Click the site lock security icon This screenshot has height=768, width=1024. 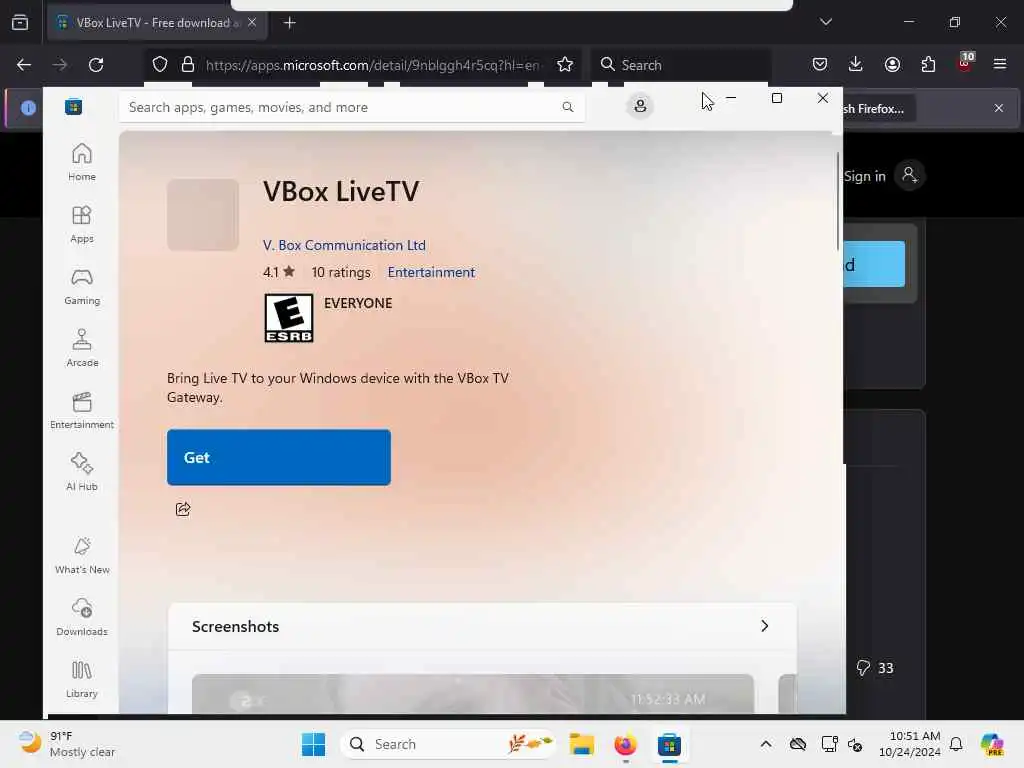(188, 65)
